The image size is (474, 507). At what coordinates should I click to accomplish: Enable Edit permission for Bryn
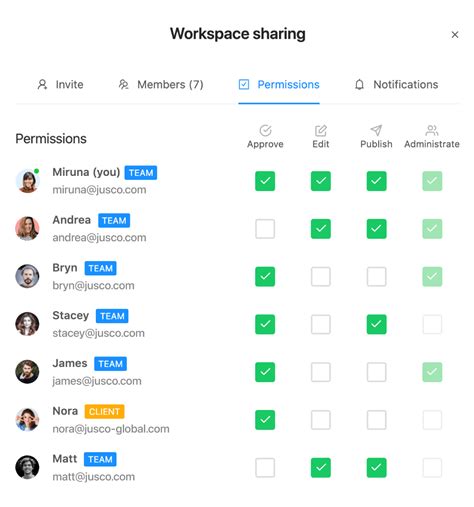click(x=321, y=276)
